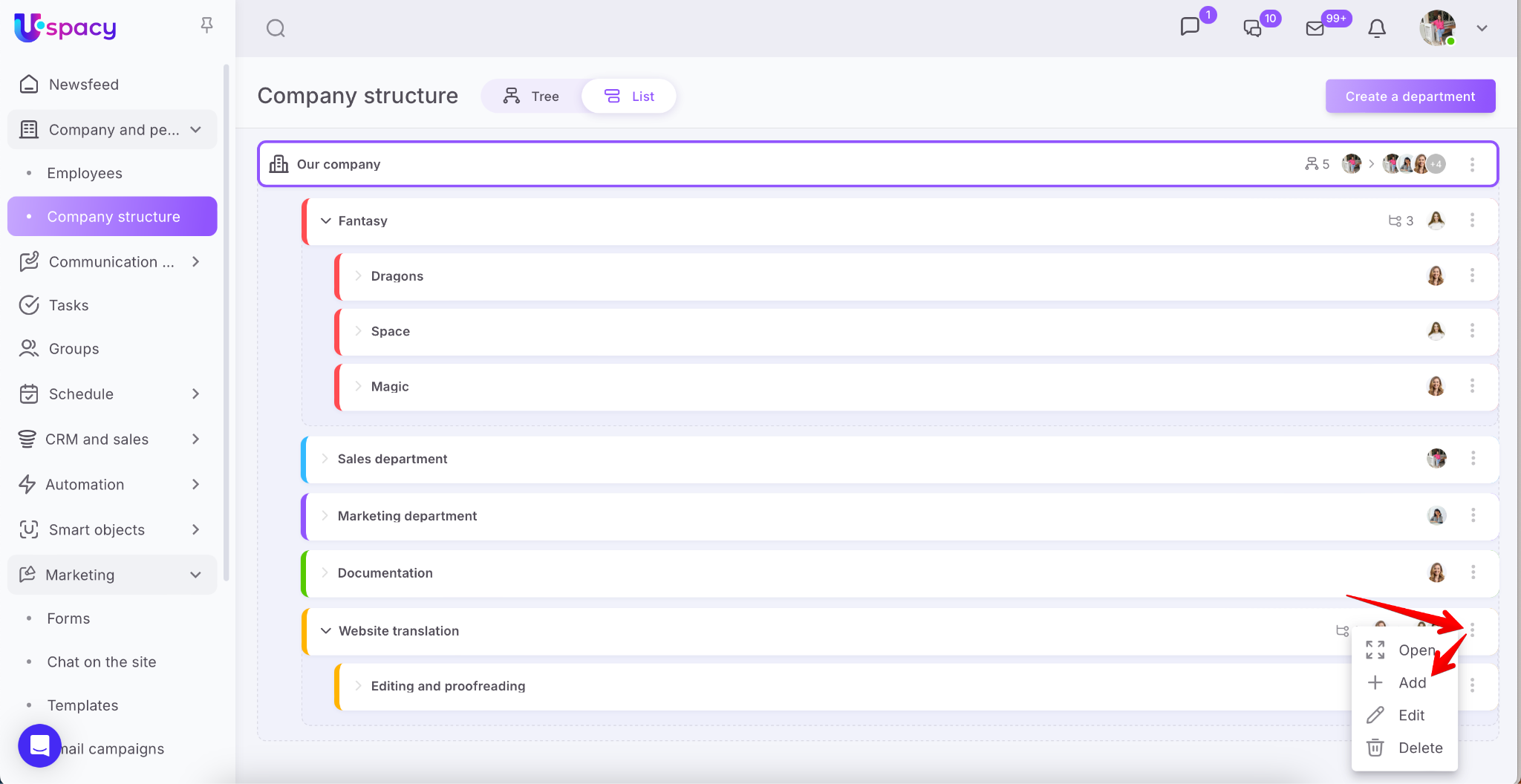Open the group comments icon with badge 10
Viewport: 1521px width, 784px height.
pos(1252,28)
